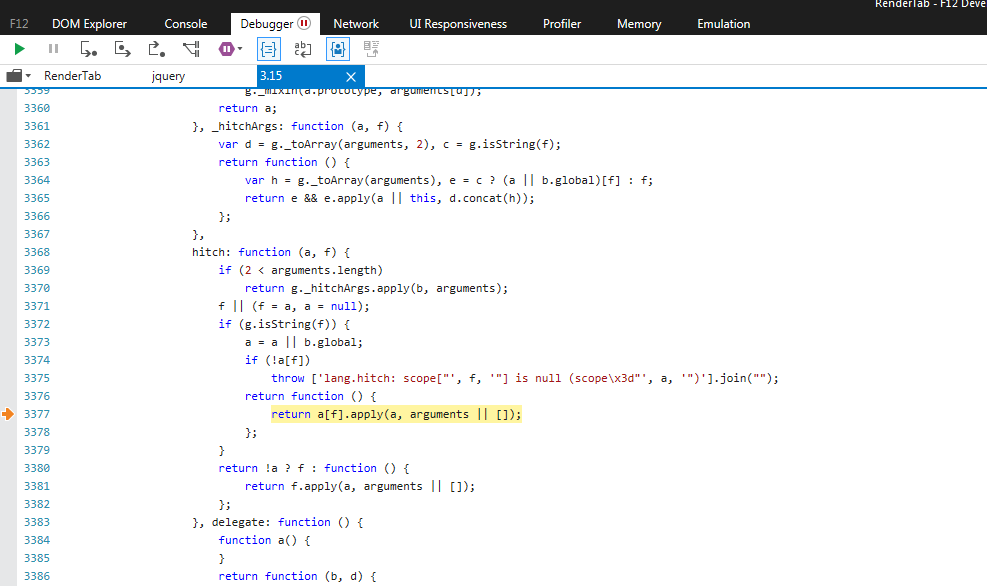Open the Emulation tab

723,24
